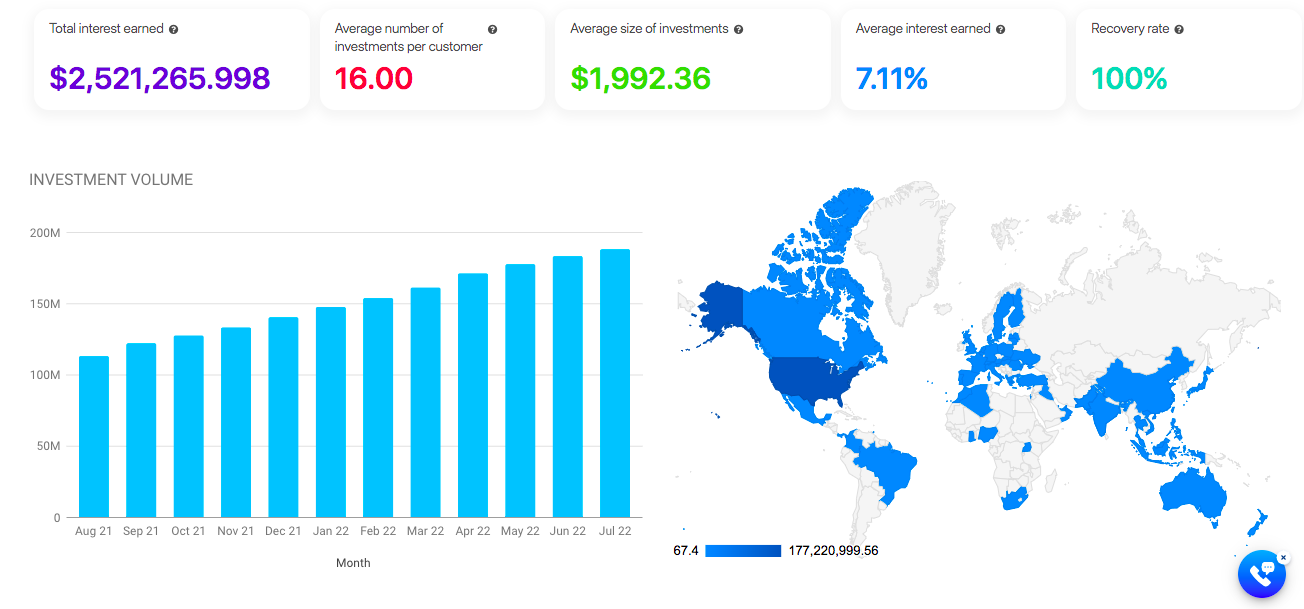This screenshot has height=609, width=1304.
Task: Select the Jul 22 investment volume bar
Action: [615, 383]
